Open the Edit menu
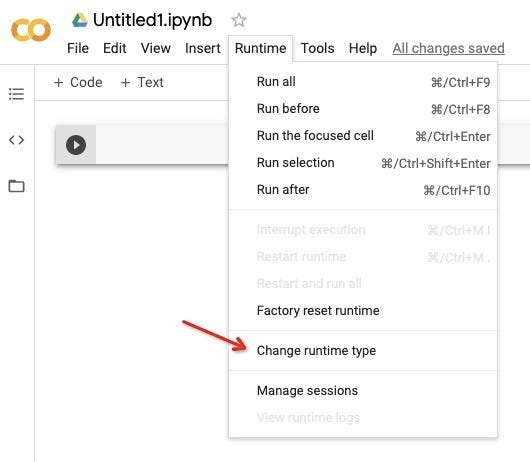This screenshot has height=462, width=530. click(115, 48)
